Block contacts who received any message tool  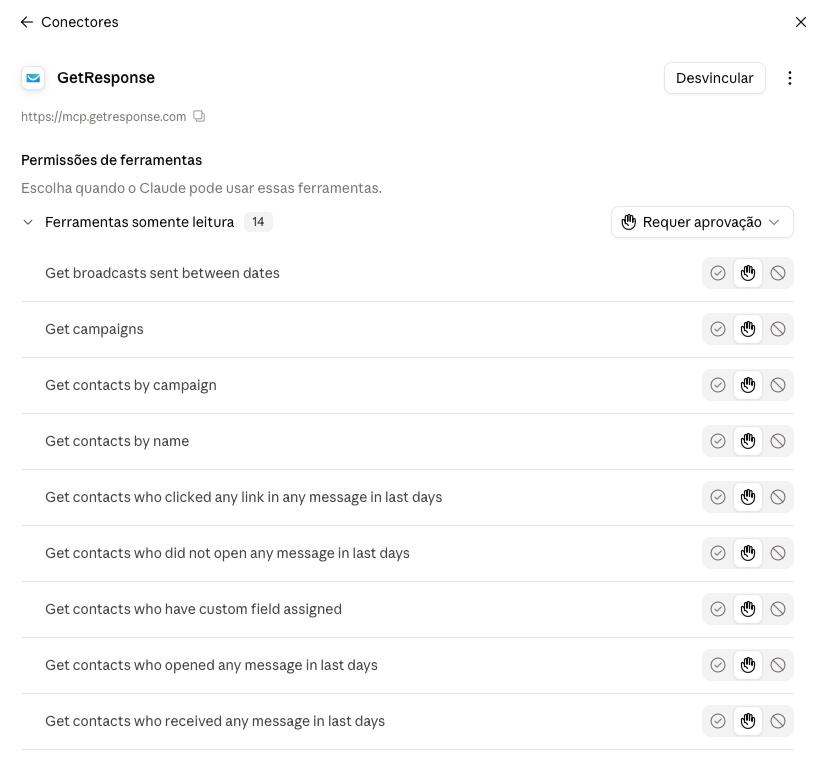[x=778, y=721]
